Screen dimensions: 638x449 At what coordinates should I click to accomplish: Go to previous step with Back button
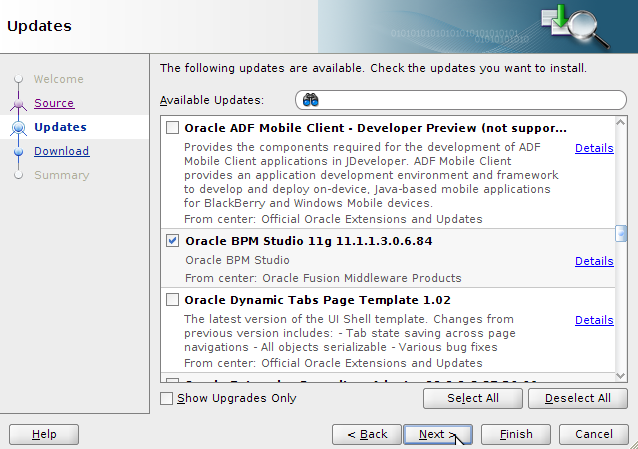point(367,434)
